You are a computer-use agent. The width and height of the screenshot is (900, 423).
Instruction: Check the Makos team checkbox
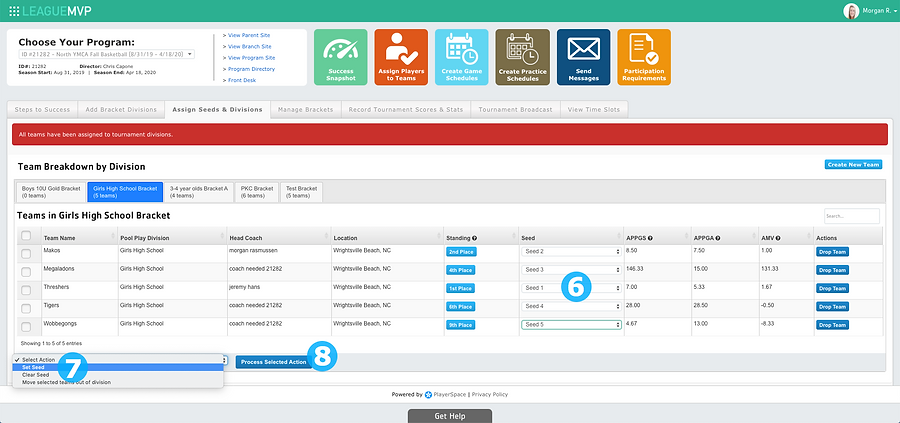coord(26,254)
